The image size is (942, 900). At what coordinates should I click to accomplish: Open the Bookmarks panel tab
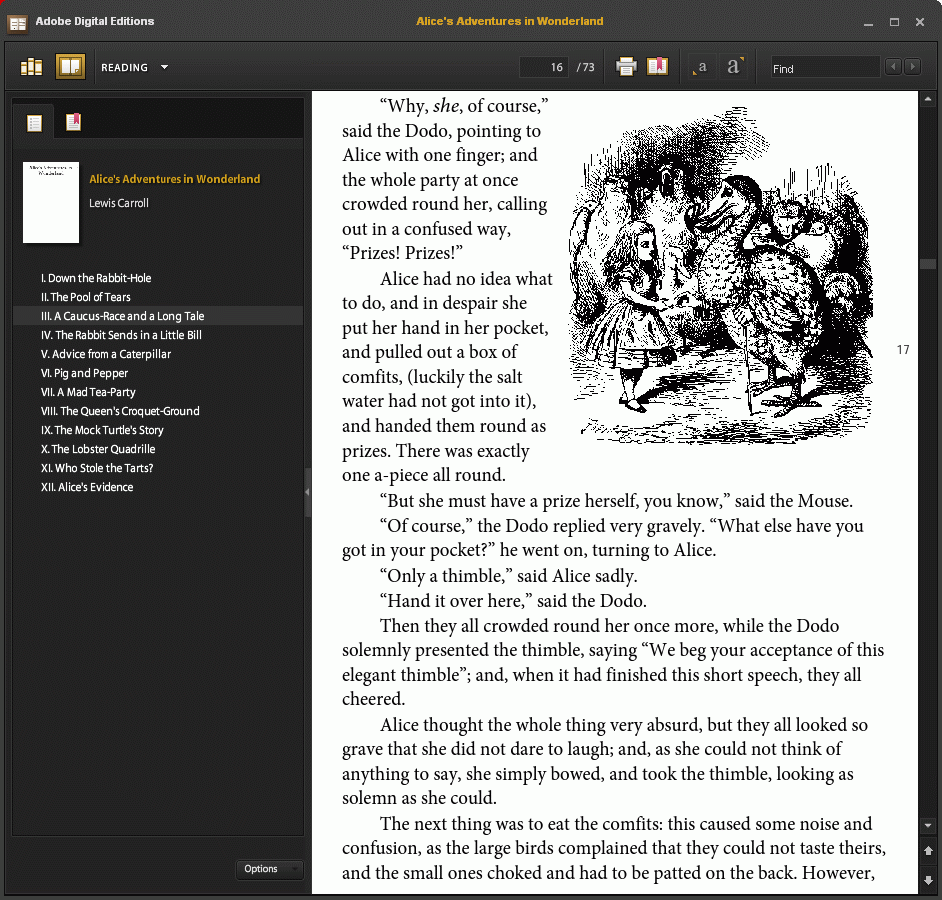[73, 122]
